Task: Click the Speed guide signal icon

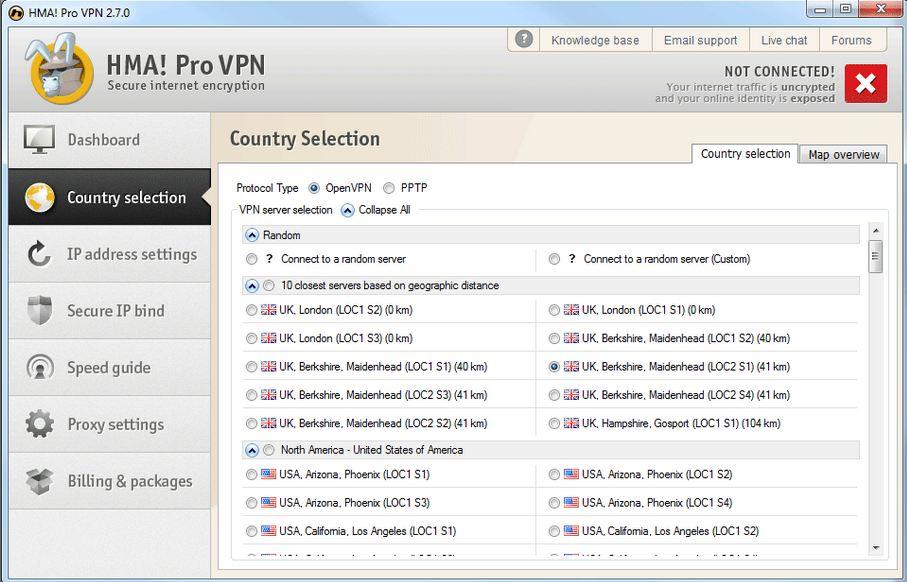Action: (39, 367)
